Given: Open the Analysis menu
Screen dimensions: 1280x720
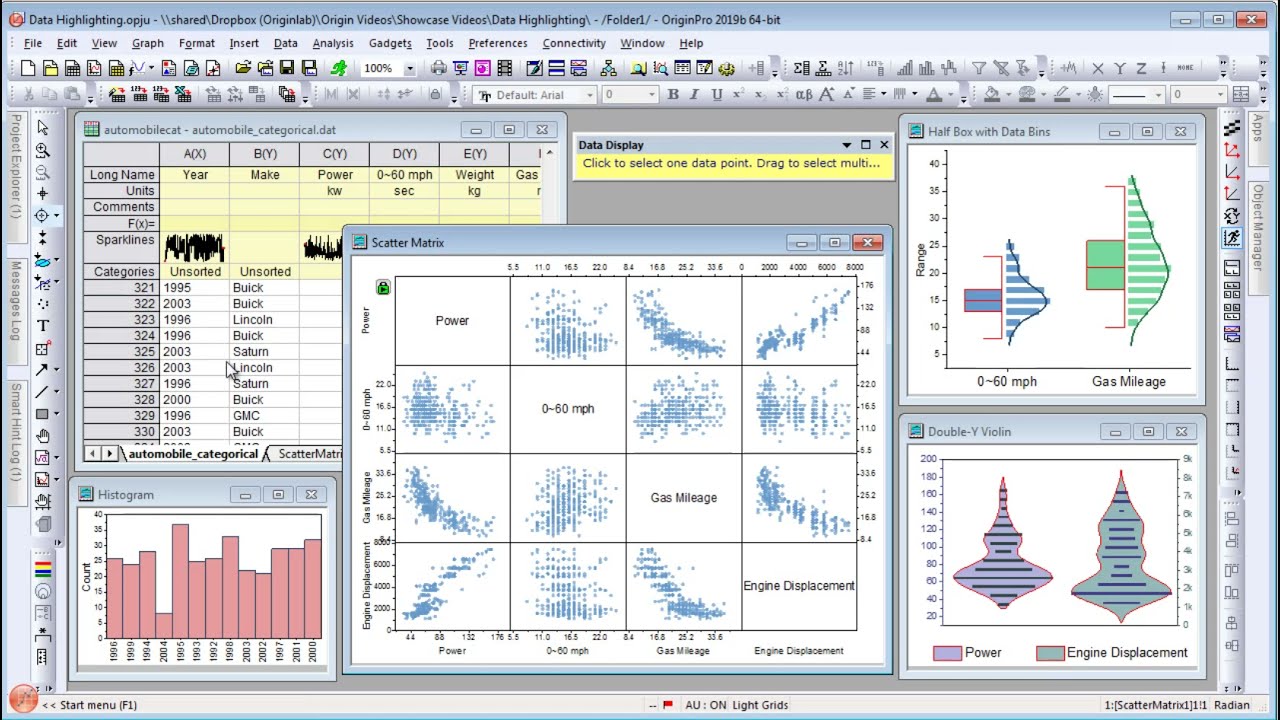Looking at the screenshot, I should (333, 43).
